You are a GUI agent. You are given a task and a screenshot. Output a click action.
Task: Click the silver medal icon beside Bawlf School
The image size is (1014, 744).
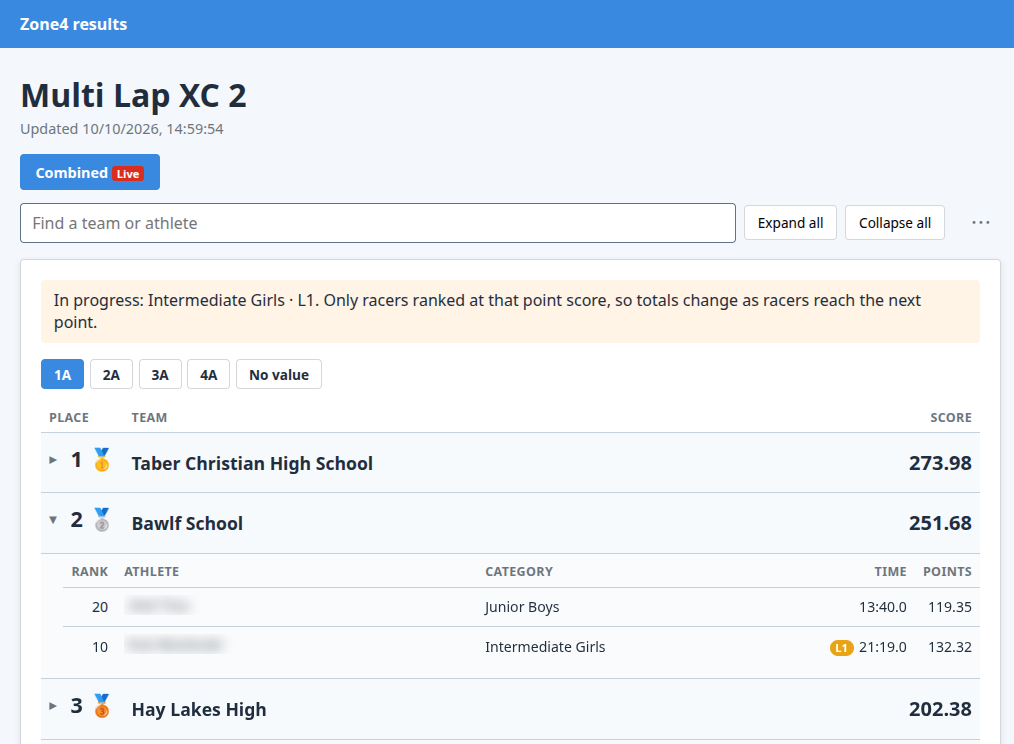pos(102,520)
